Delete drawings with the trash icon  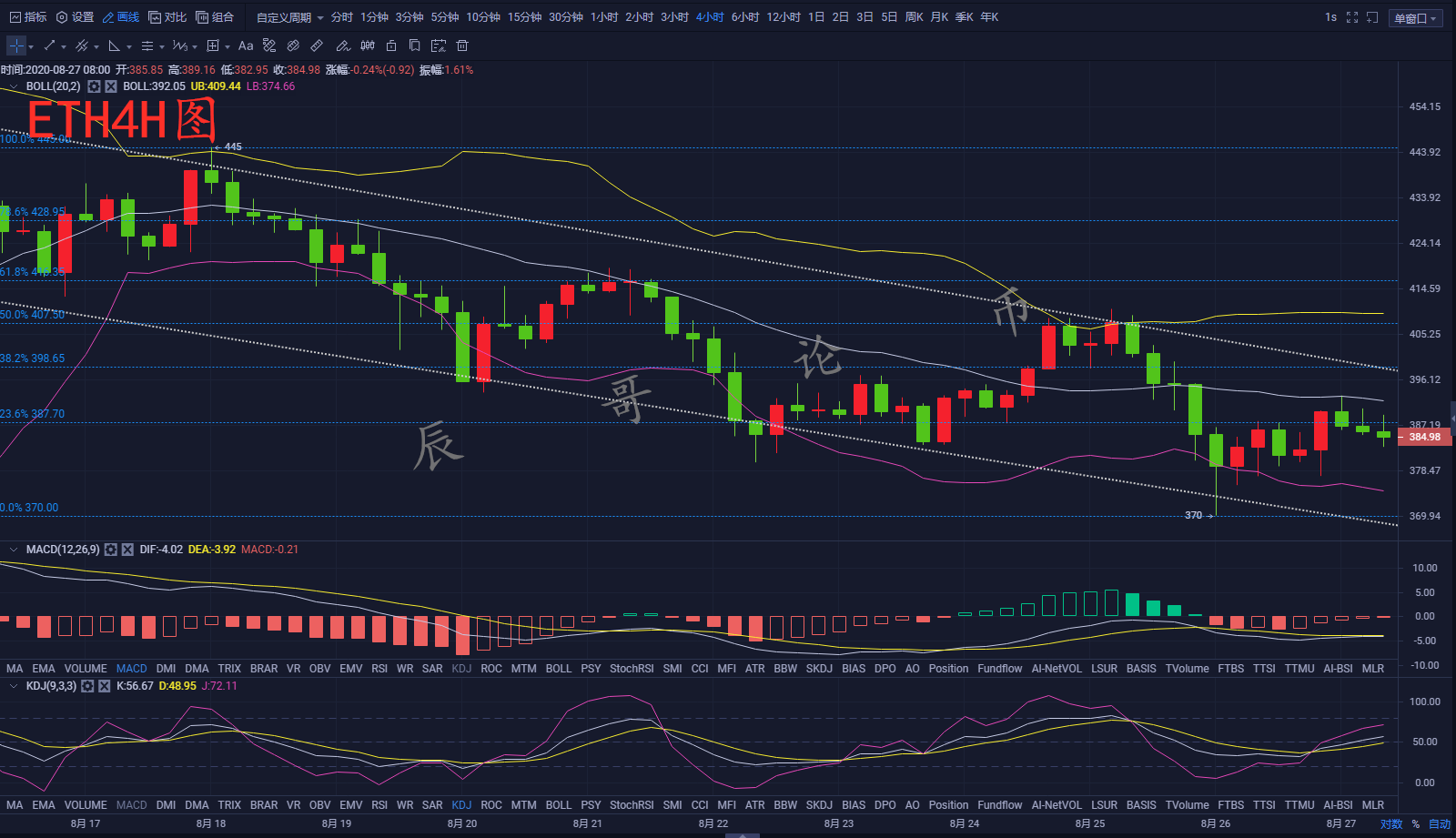pyautogui.click(x=462, y=45)
